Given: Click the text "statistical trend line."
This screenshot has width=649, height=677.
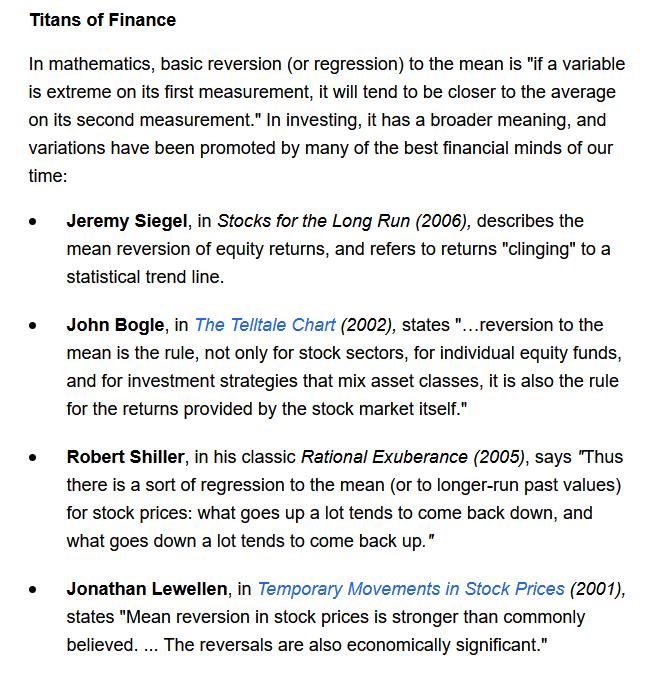Looking at the screenshot, I should pyautogui.click(x=146, y=277).
